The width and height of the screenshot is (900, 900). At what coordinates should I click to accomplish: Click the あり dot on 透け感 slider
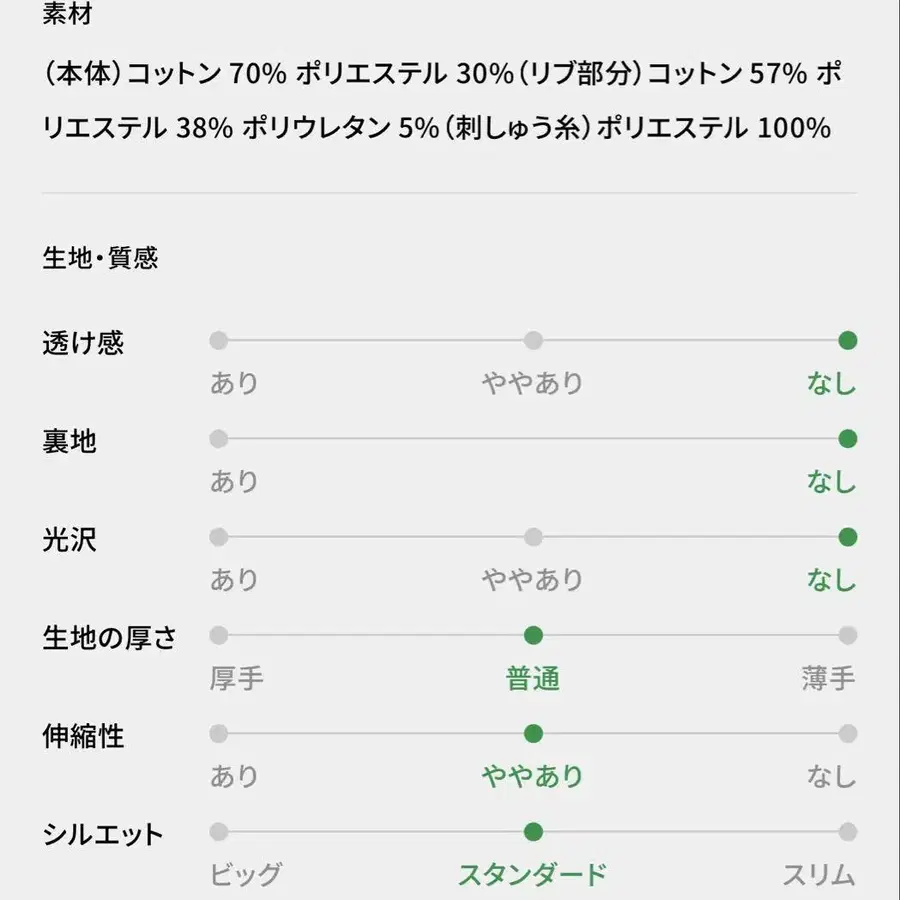pyautogui.click(x=219, y=340)
